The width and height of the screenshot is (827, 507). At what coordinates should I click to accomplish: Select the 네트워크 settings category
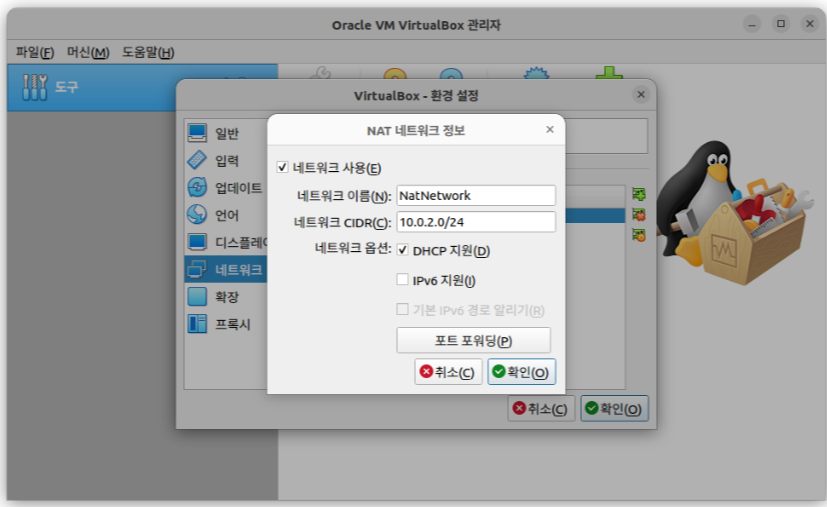point(226,270)
